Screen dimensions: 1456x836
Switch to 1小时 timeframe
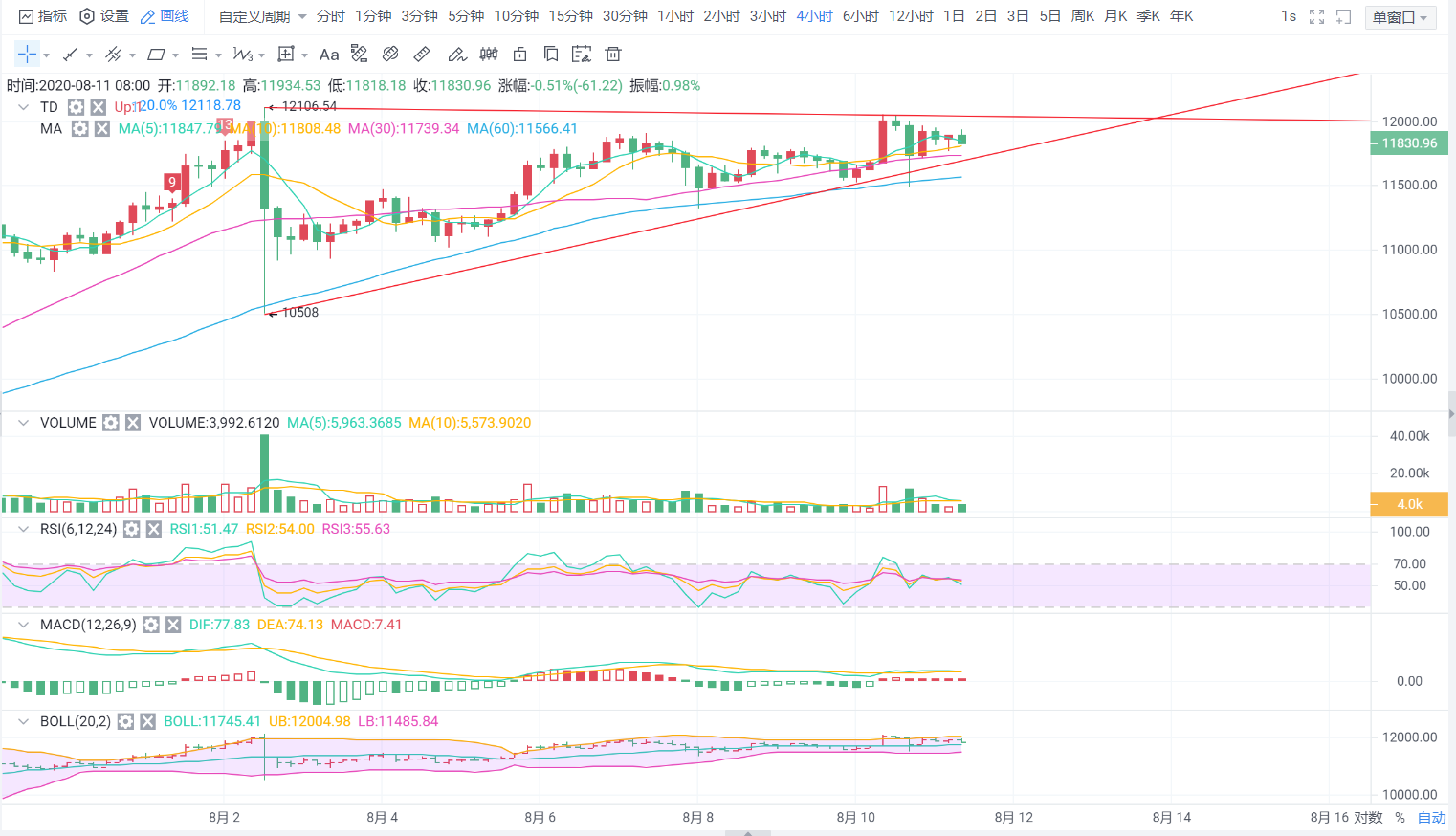coord(675,16)
